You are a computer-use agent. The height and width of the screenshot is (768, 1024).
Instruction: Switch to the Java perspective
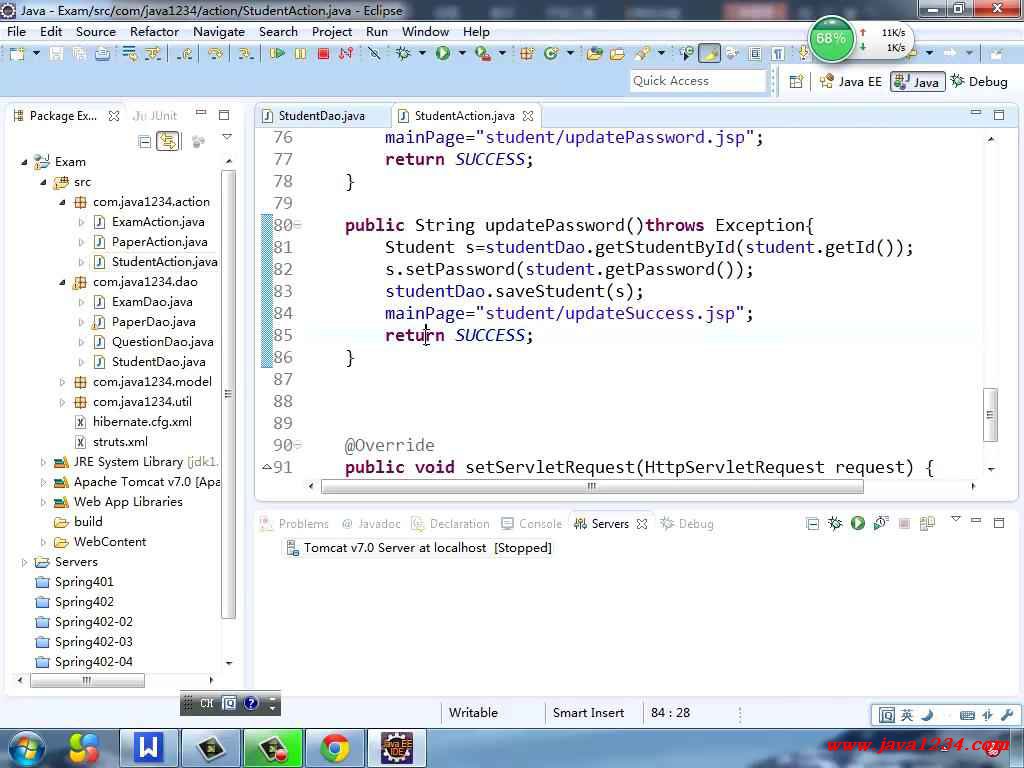point(918,82)
